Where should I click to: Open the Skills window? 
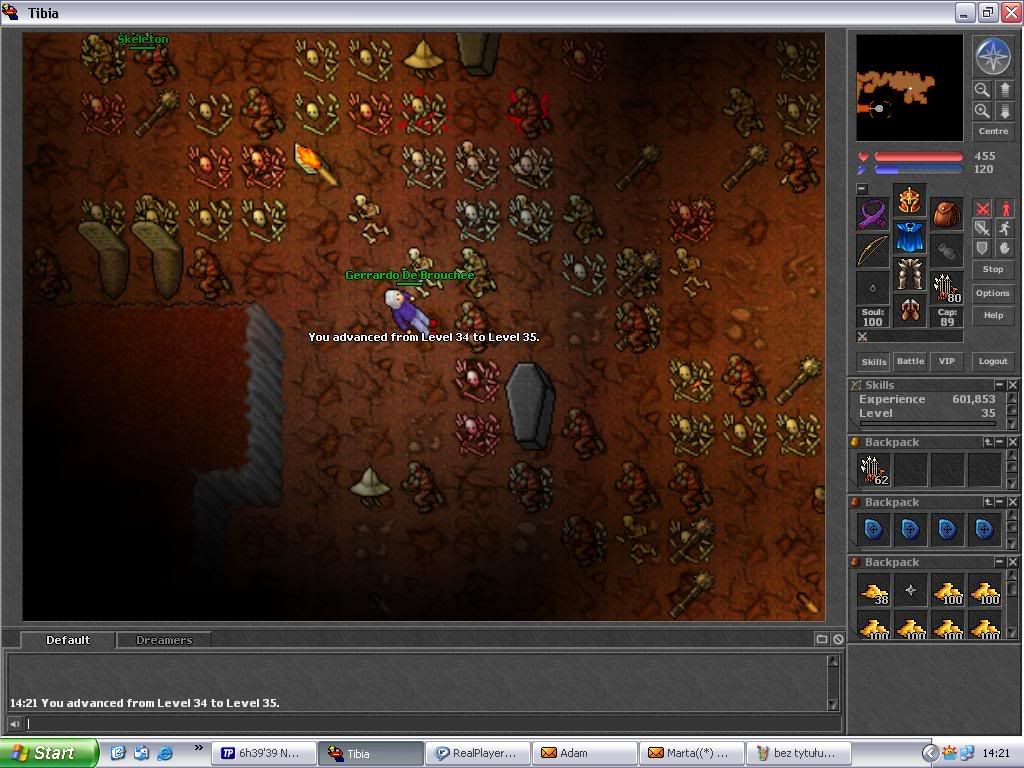point(873,361)
